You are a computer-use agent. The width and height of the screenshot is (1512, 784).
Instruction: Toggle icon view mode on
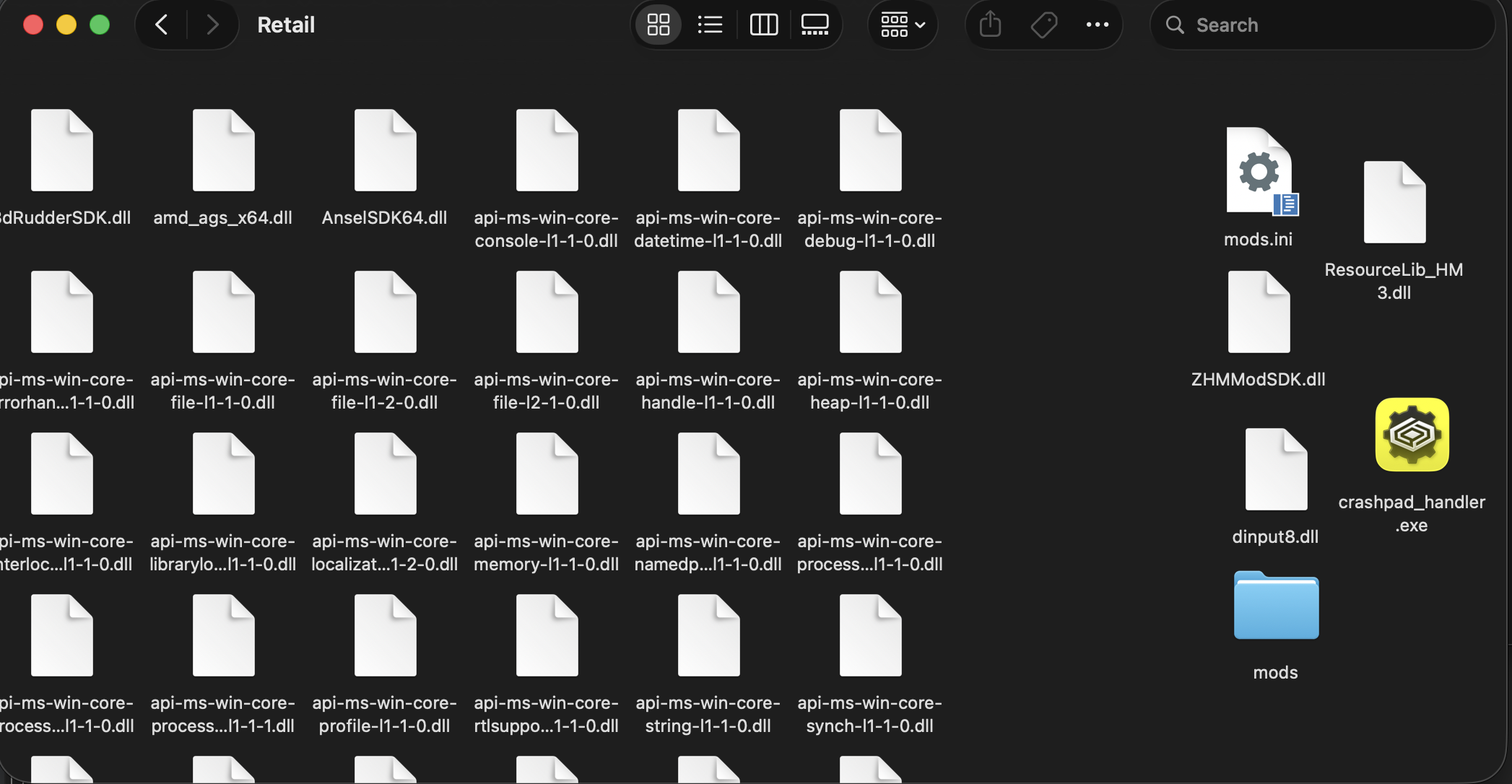[657, 24]
